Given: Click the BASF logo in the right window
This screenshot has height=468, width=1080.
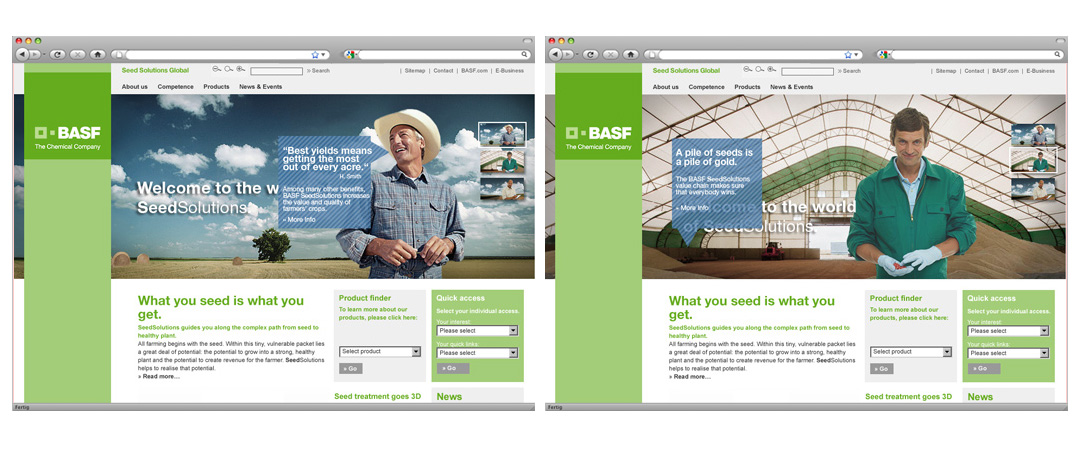Looking at the screenshot, I should click(x=599, y=138).
